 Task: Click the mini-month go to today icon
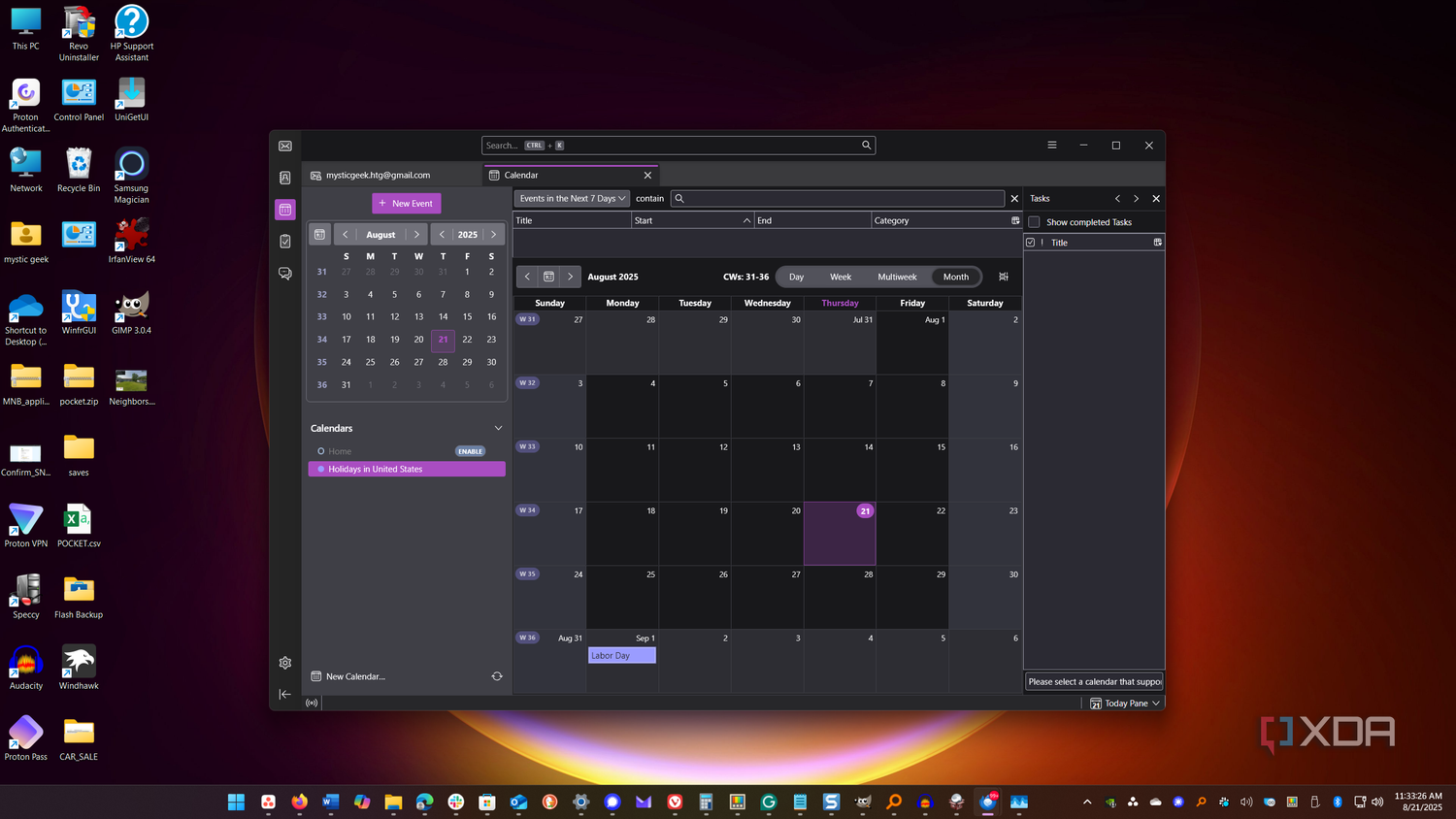(320, 235)
